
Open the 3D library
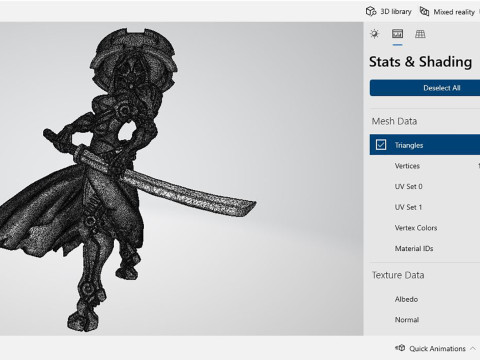point(389,12)
